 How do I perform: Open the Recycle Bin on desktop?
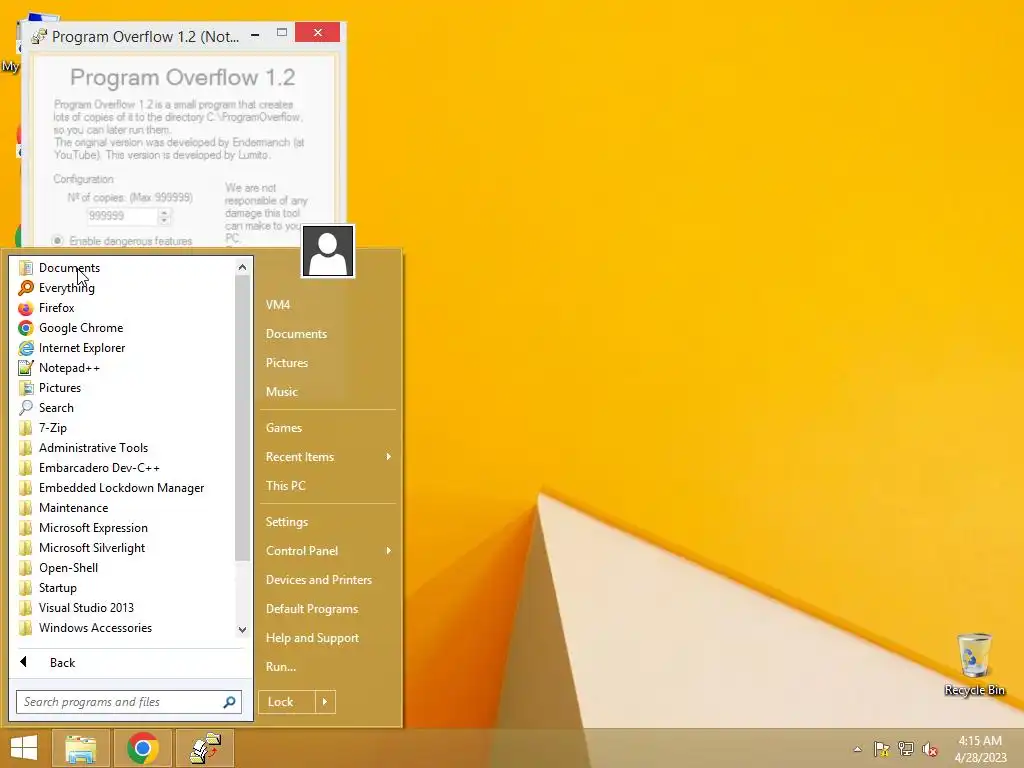(x=974, y=664)
